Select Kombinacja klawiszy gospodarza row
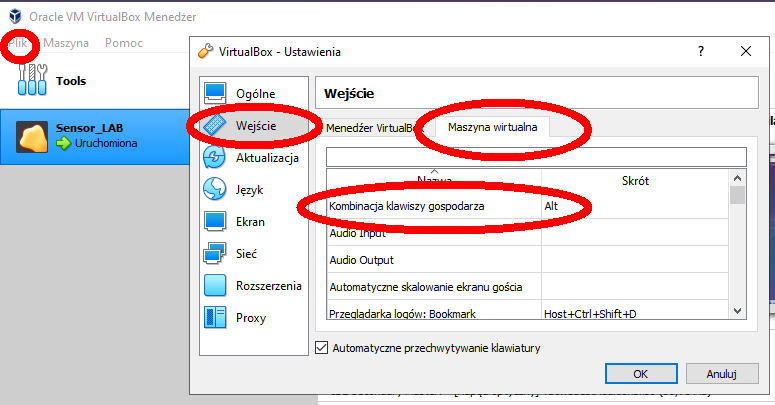 click(x=527, y=206)
